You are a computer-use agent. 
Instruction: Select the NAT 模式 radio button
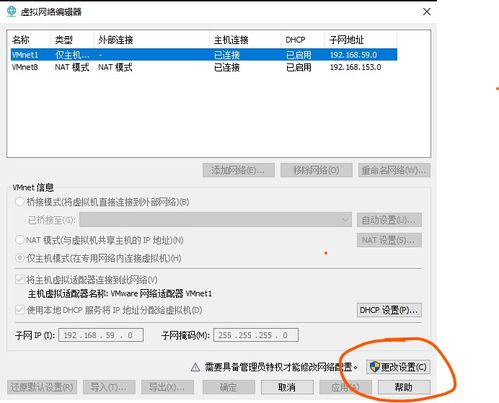click(20, 240)
